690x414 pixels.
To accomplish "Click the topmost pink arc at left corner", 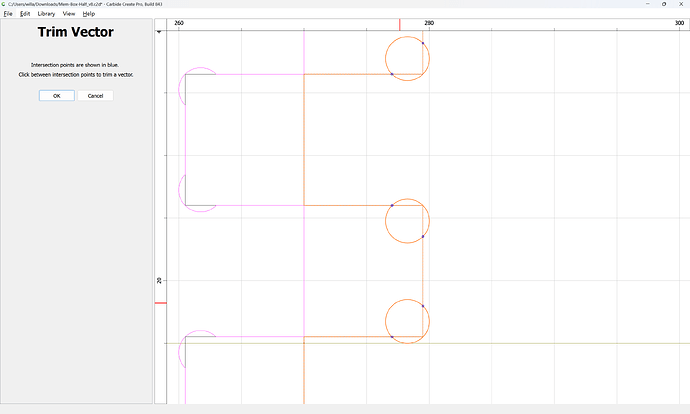I will (x=195, y=69).
